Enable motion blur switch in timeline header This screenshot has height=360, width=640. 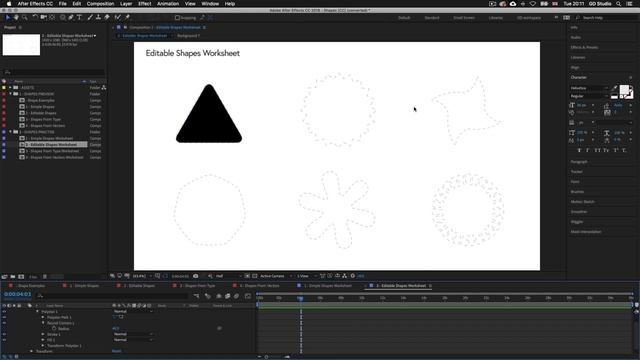tap(236, 296)
